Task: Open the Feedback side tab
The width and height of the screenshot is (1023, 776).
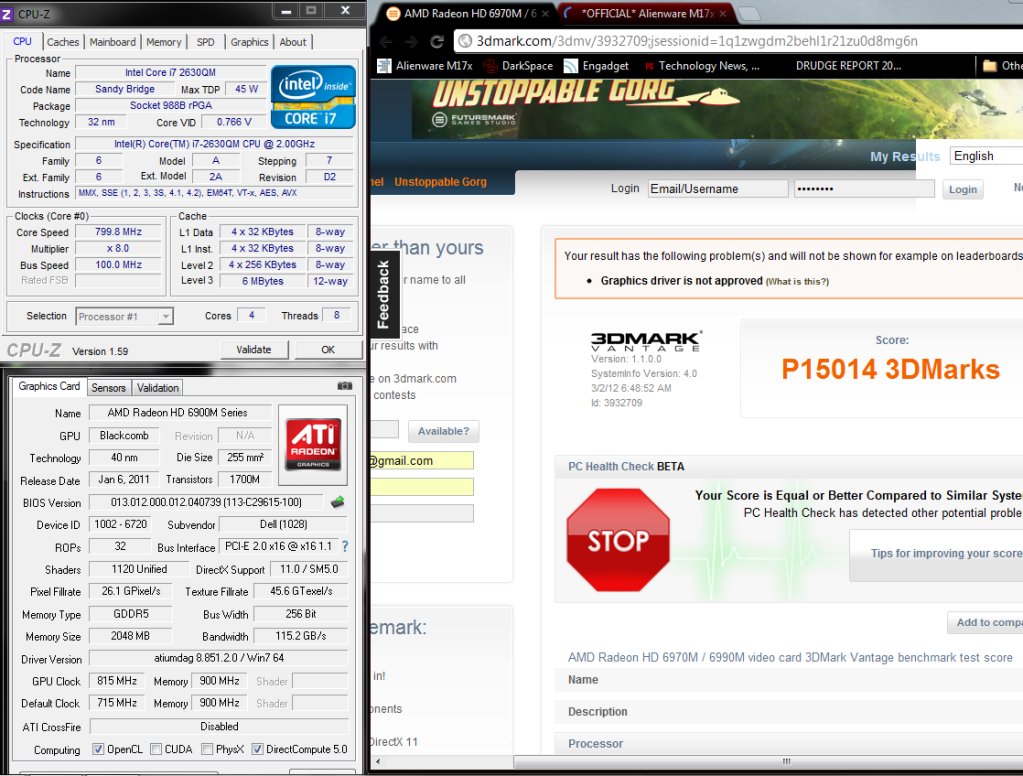Action: click(x=384, y=294)
